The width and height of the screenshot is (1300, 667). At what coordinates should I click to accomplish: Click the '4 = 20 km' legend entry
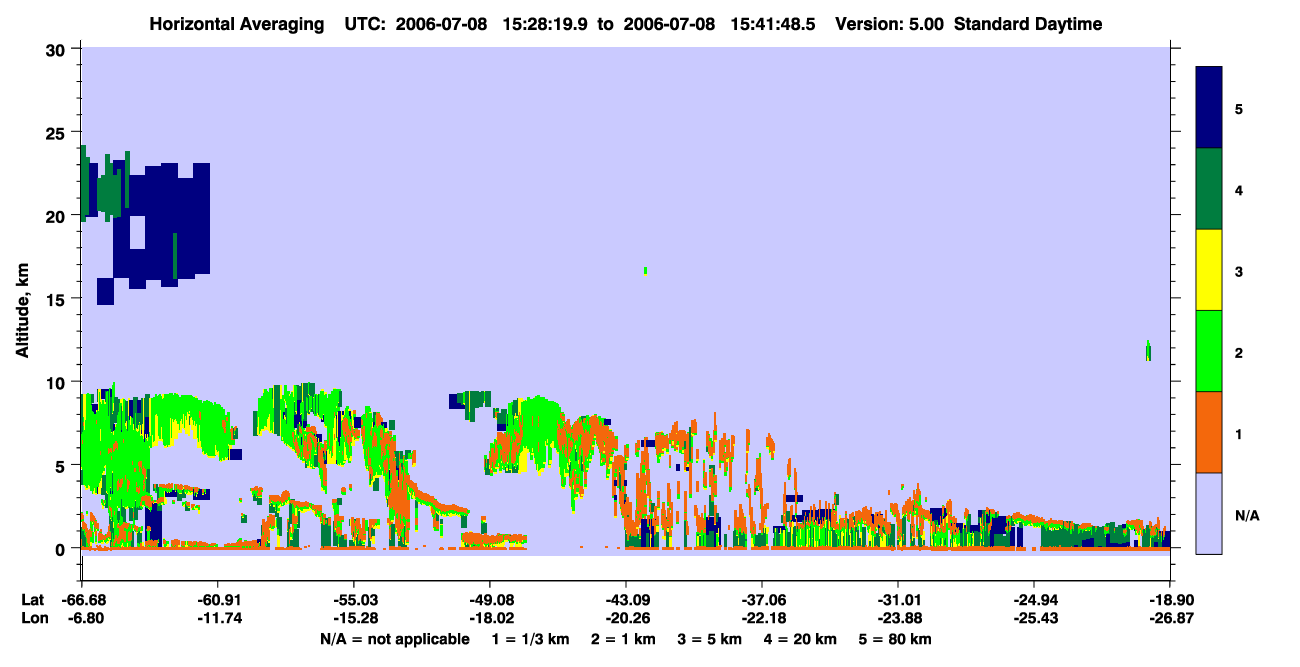(x=800, y=639)
